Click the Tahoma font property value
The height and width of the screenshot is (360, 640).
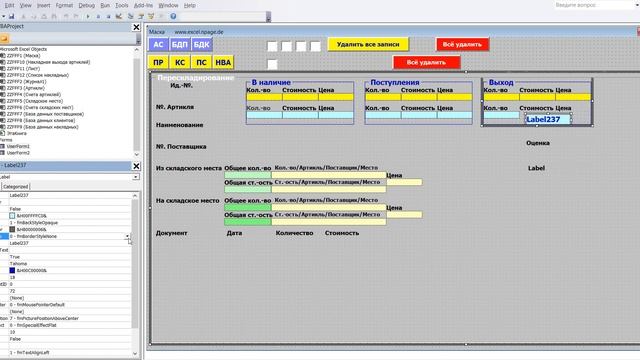coord(18,264)
